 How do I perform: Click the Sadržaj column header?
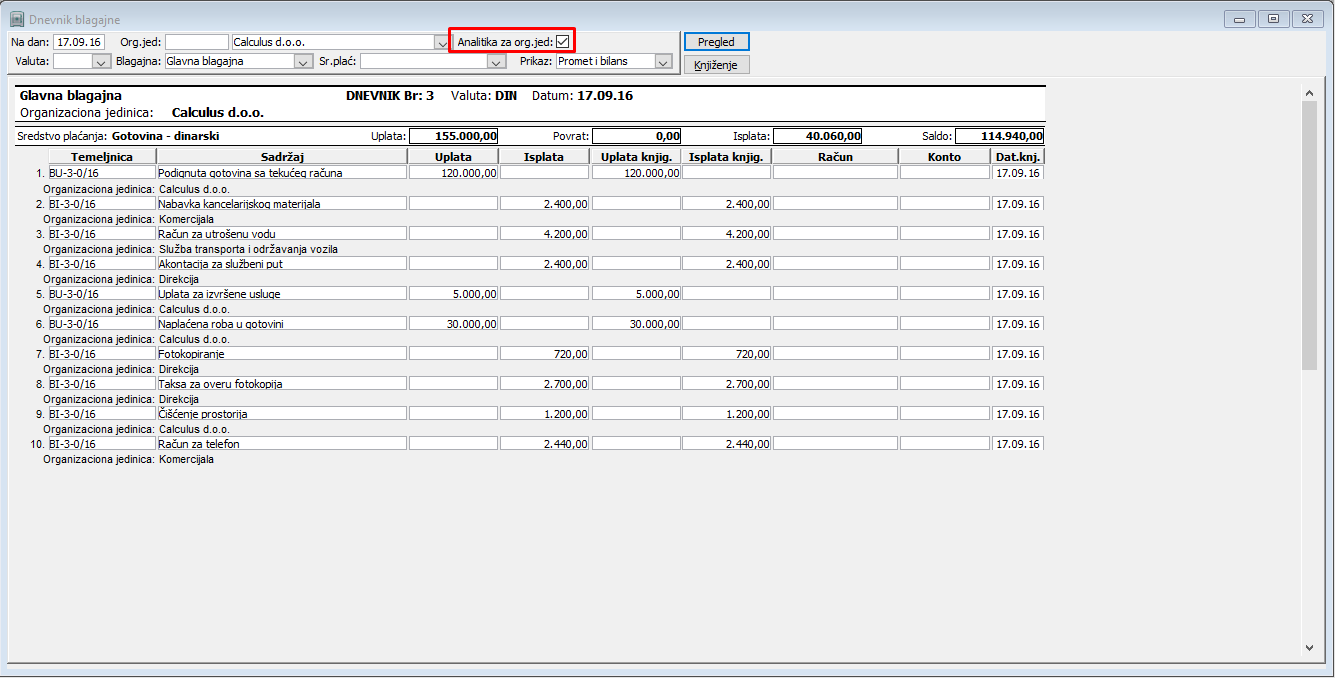point(282,157)
